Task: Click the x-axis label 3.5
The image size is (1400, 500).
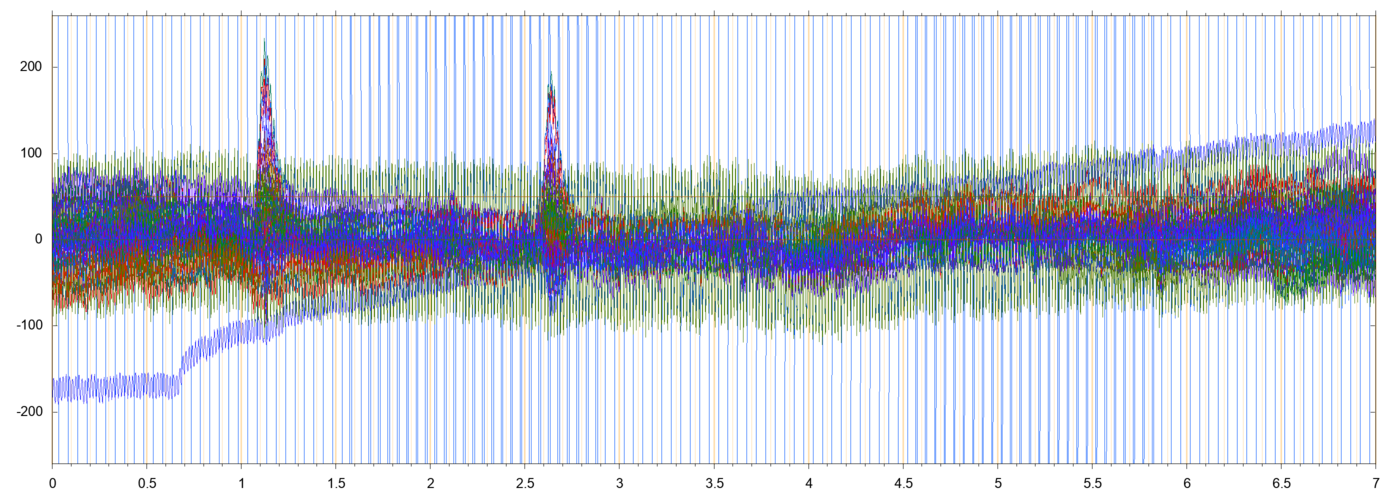Action: 714,482
